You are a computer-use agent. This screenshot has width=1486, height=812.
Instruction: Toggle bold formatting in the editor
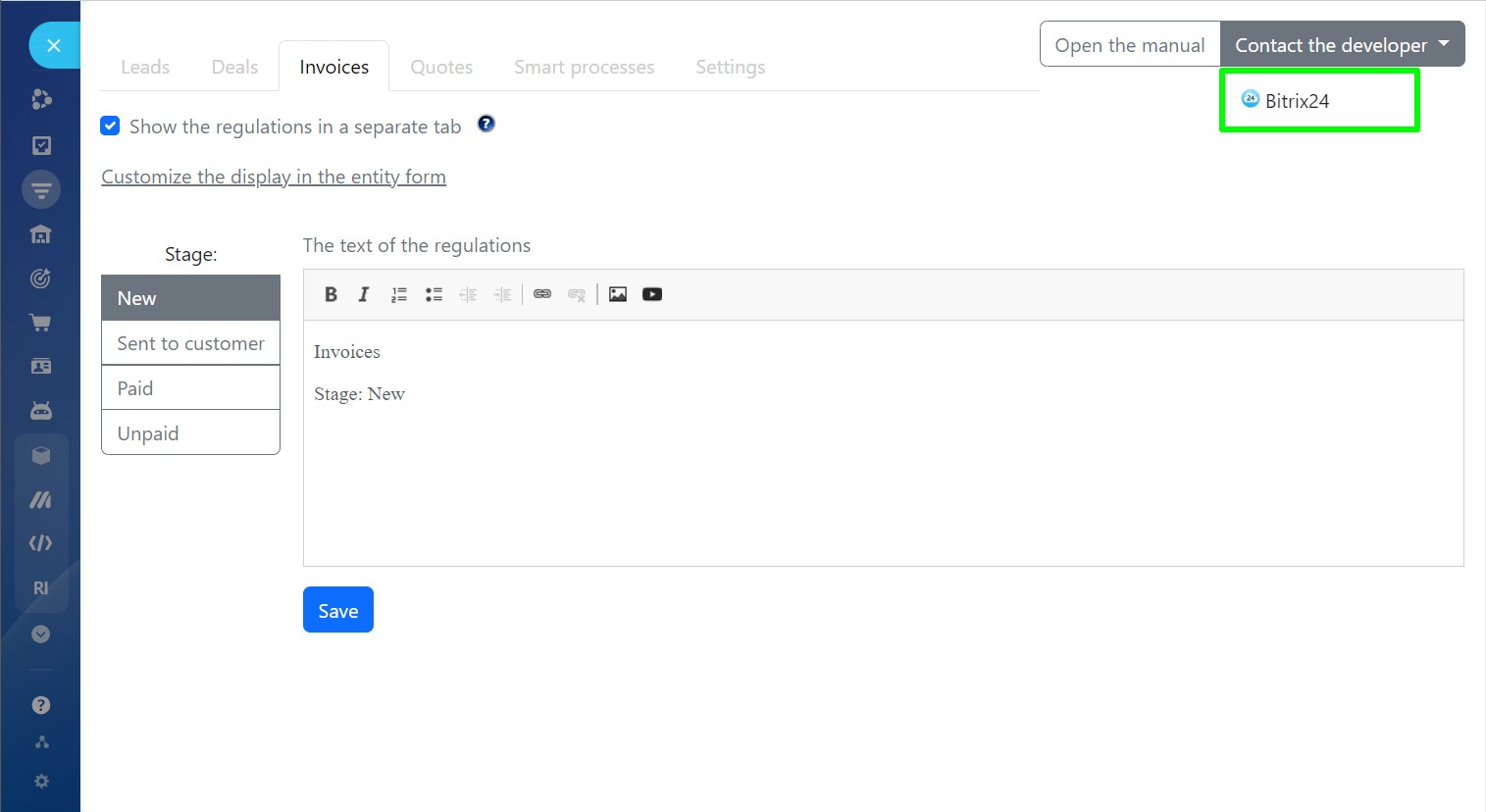click(331, 294)
